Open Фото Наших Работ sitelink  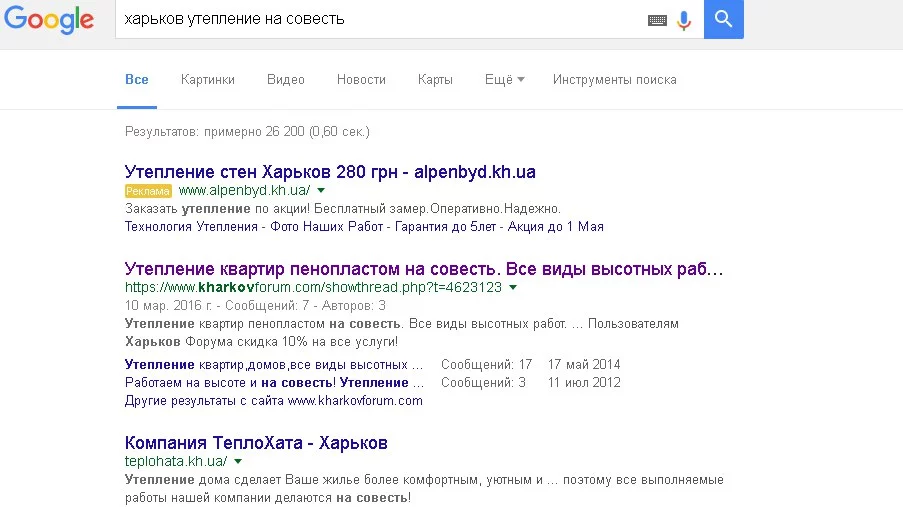(327, 226)
